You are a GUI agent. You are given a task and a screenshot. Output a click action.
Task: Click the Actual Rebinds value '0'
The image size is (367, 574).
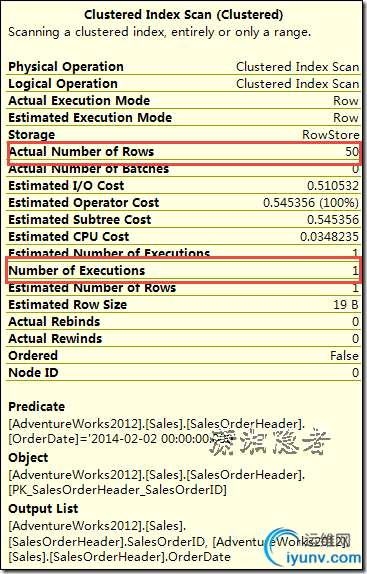point(355,321)
